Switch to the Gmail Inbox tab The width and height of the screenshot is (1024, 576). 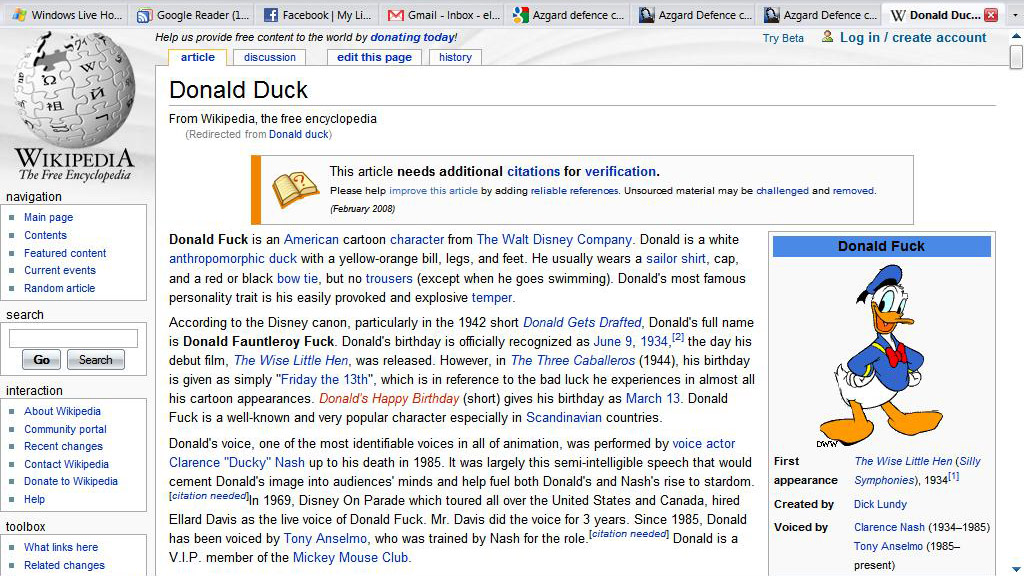(444, 14)
